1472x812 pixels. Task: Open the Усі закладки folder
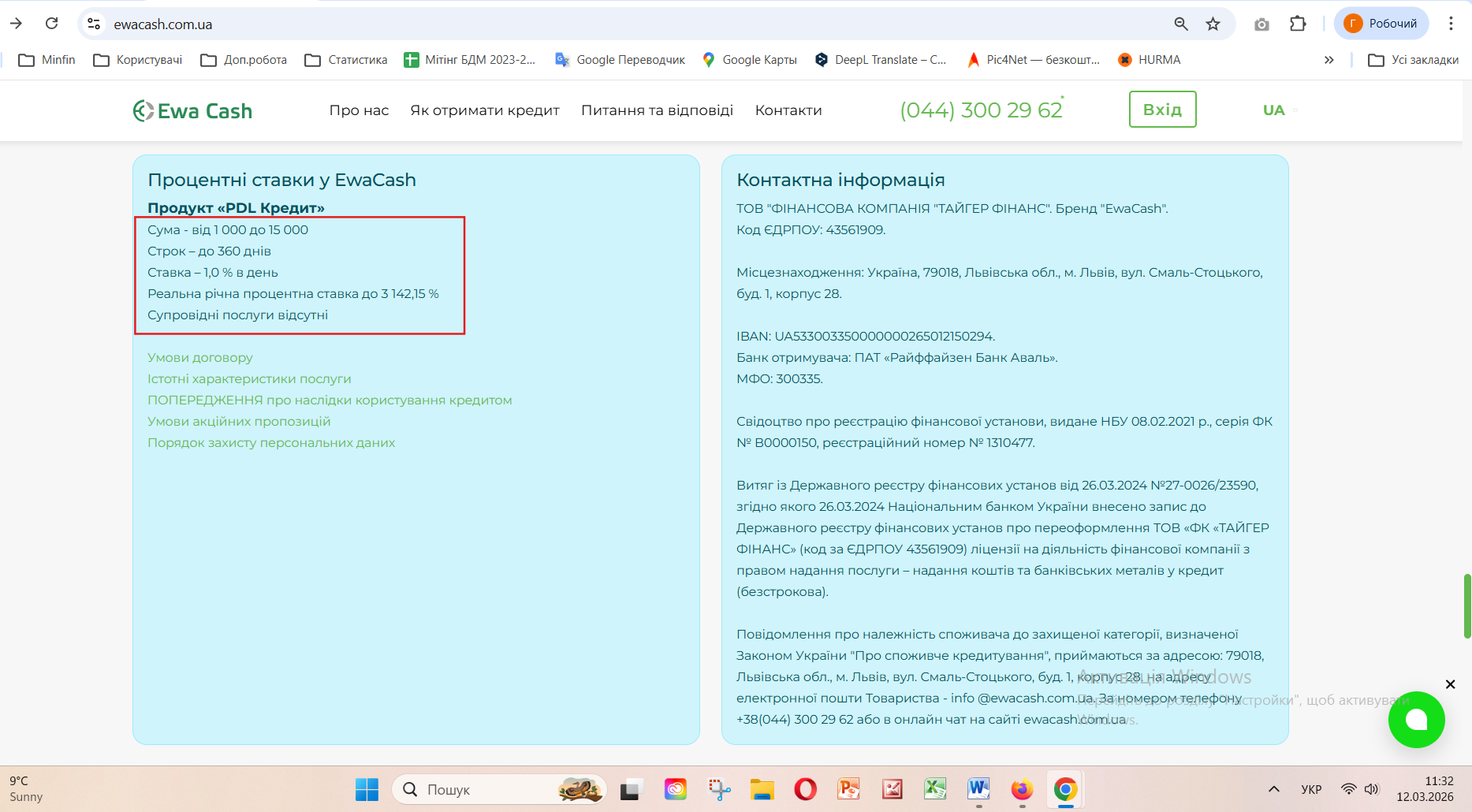pos(1414,60)
